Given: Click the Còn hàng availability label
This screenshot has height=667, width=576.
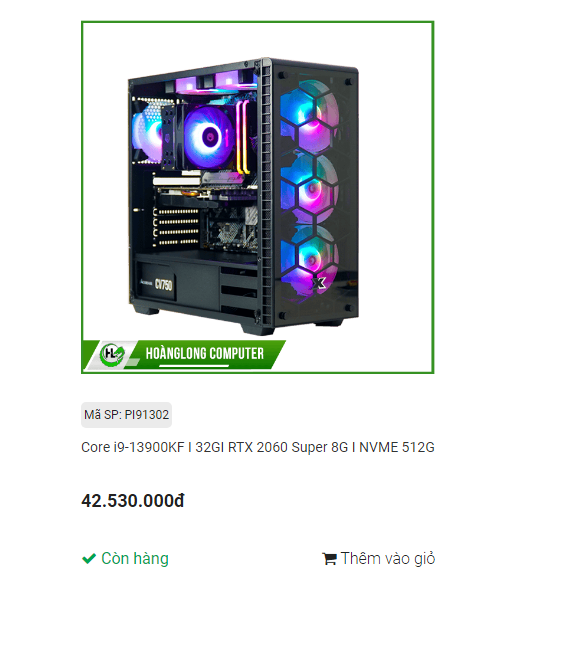Looking at the screenshot, I should pyautogui.click(x=135, y=559).
